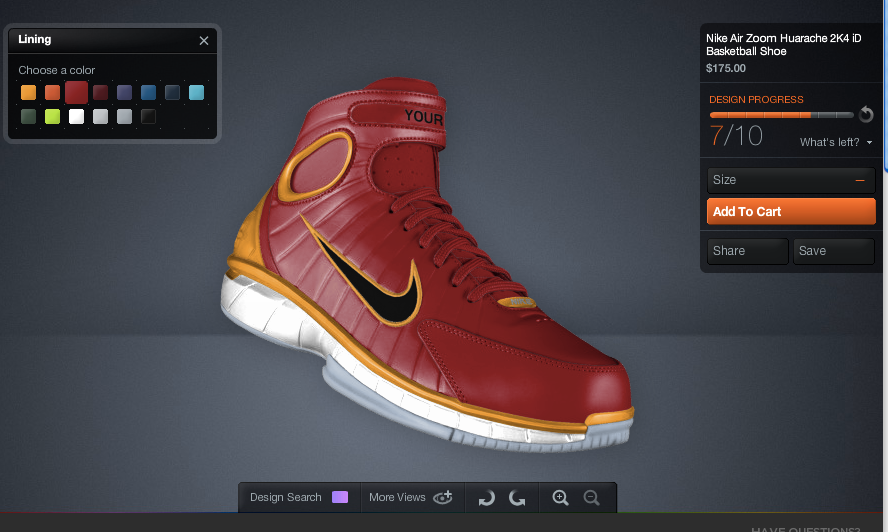Choose the light gray swatch next to white
This screenshot has height=532, width=888.
pyautogui.click(x=100, y=117)
